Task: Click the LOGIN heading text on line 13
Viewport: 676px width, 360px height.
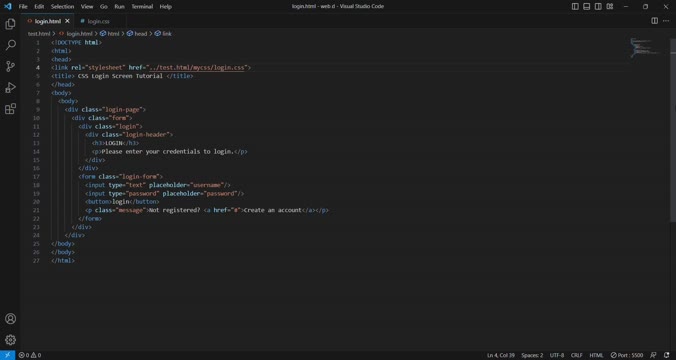Action: pyautogui.click(x=114, y=143)
